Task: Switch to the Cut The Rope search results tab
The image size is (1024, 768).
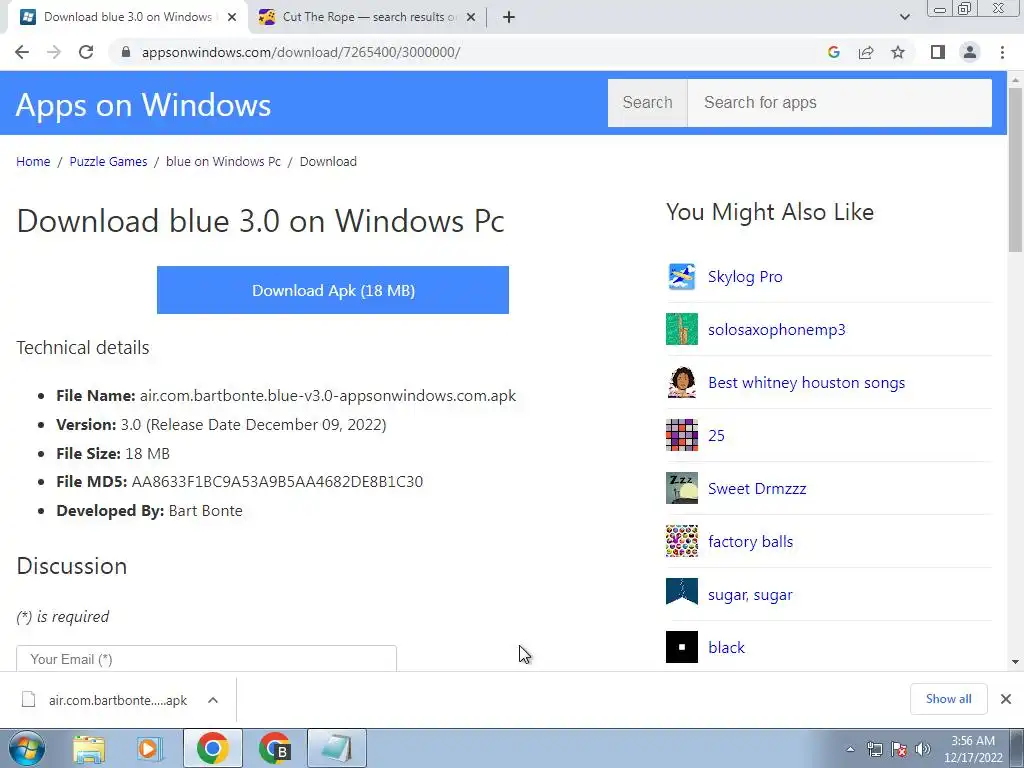Action: pyautogui.click(x=368, y=17)
